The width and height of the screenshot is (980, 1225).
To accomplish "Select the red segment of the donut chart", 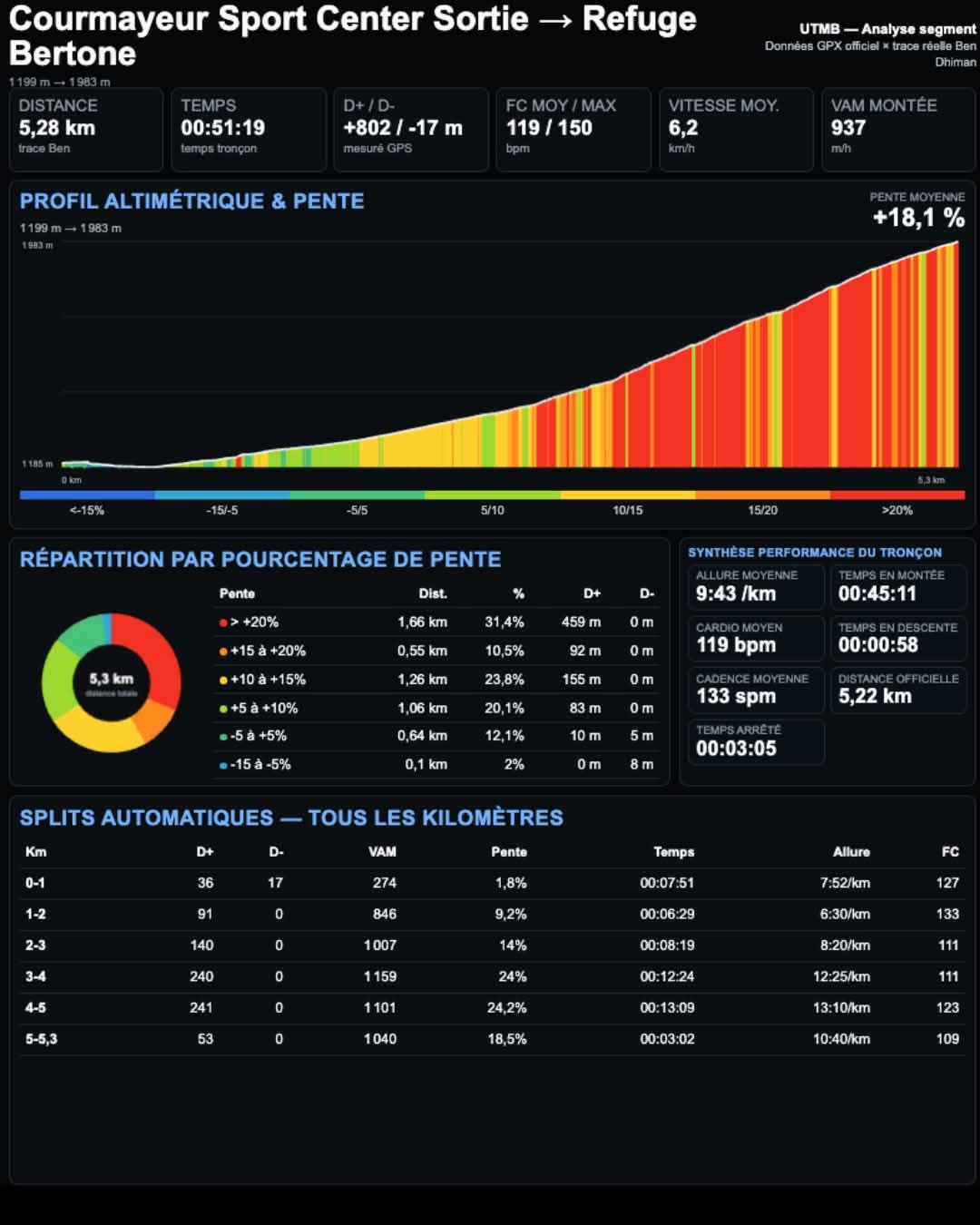I will [162, 655].
